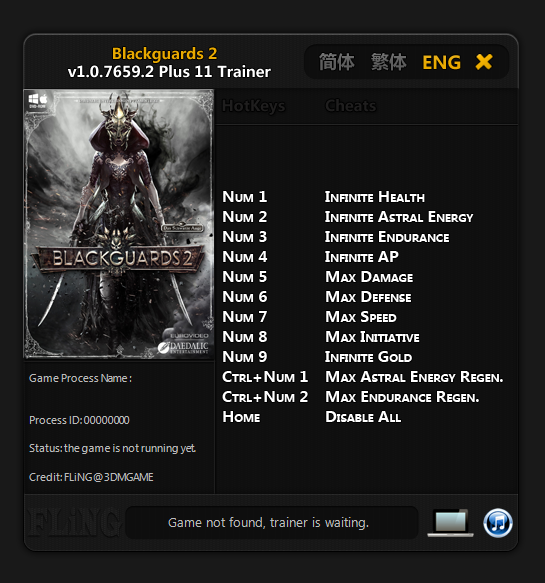The width and height of the screenshot is (545, 583).
Task: Select the Infinite Endurance cheat
Action: tap(387, 237)
